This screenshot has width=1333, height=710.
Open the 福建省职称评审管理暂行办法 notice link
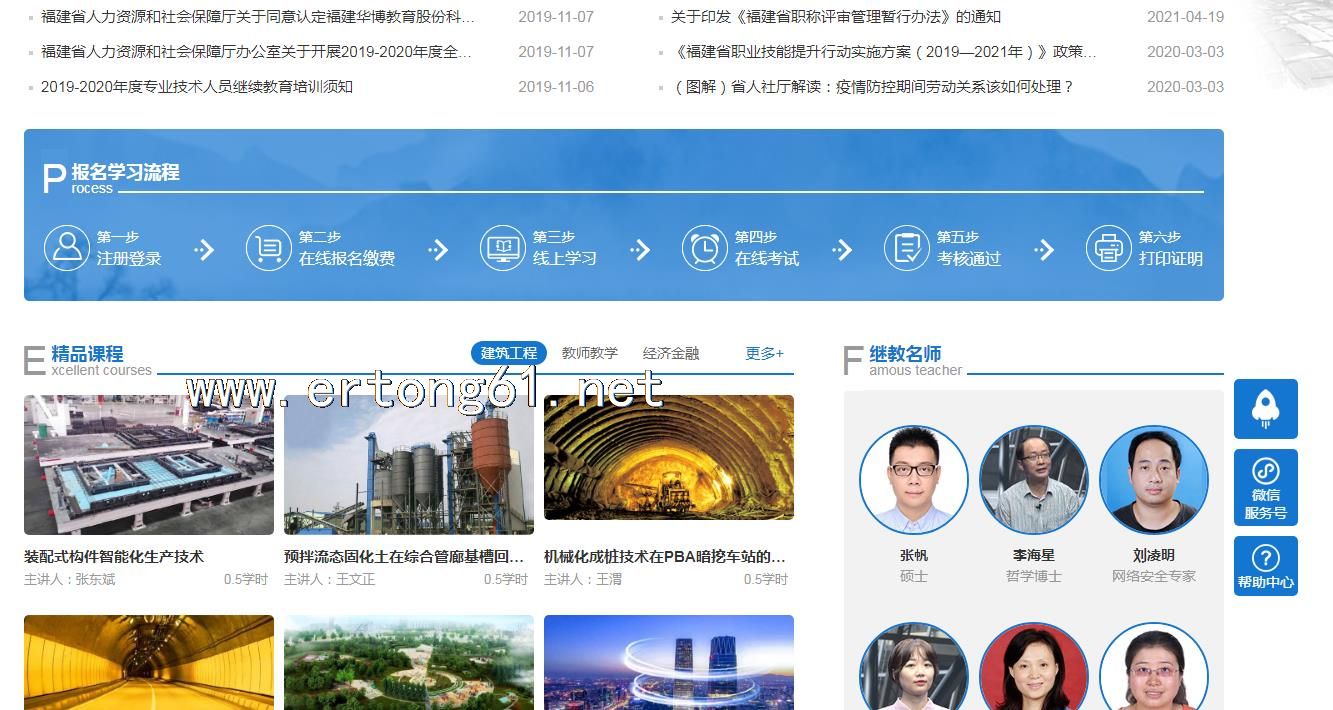coord(835,17)
